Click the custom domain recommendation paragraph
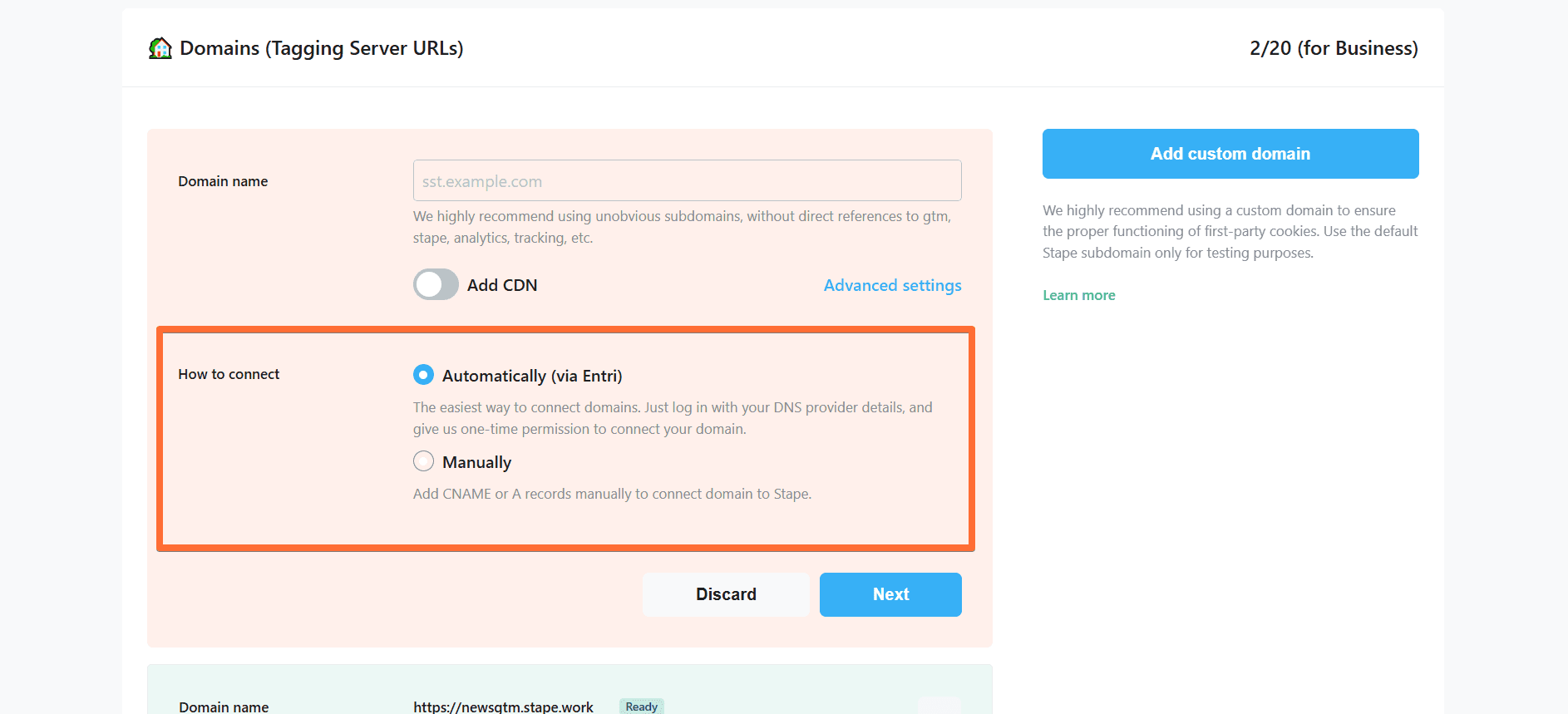 click(1230, 232)
